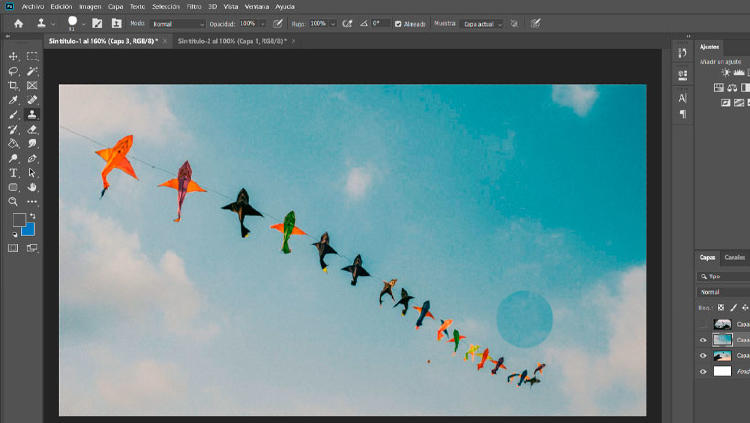This screenshot has width=750, height=423.
Task: Open the Filtro menu
Action: 194,7
